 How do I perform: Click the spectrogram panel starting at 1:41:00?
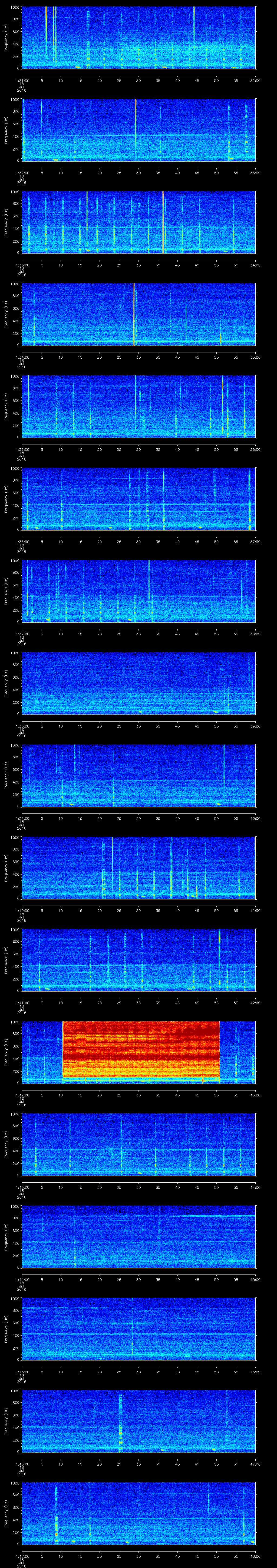click(139, 960)
